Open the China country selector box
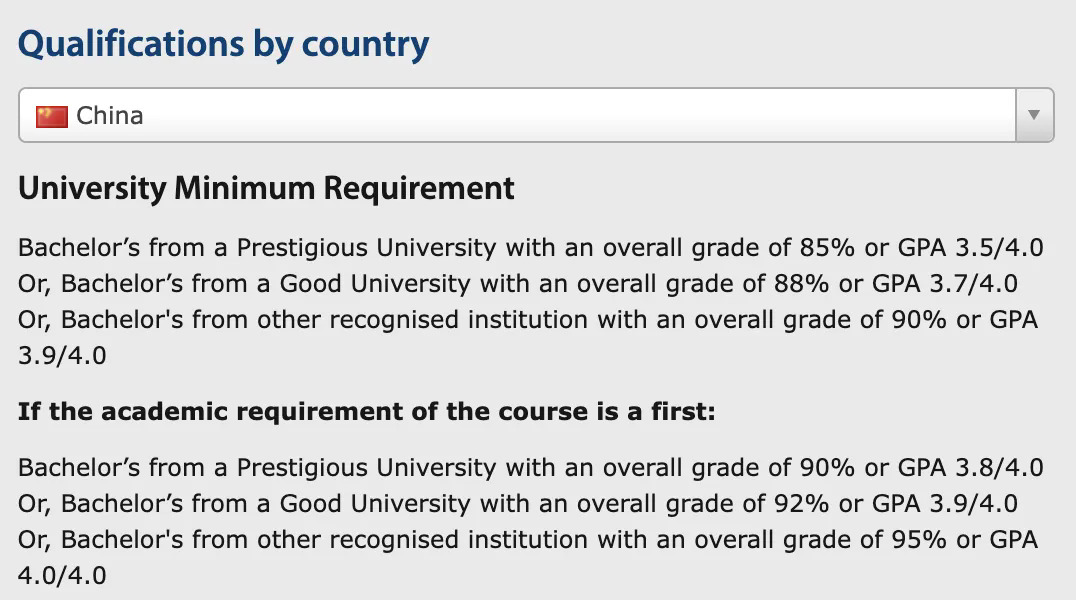 [x=520, y=115]
